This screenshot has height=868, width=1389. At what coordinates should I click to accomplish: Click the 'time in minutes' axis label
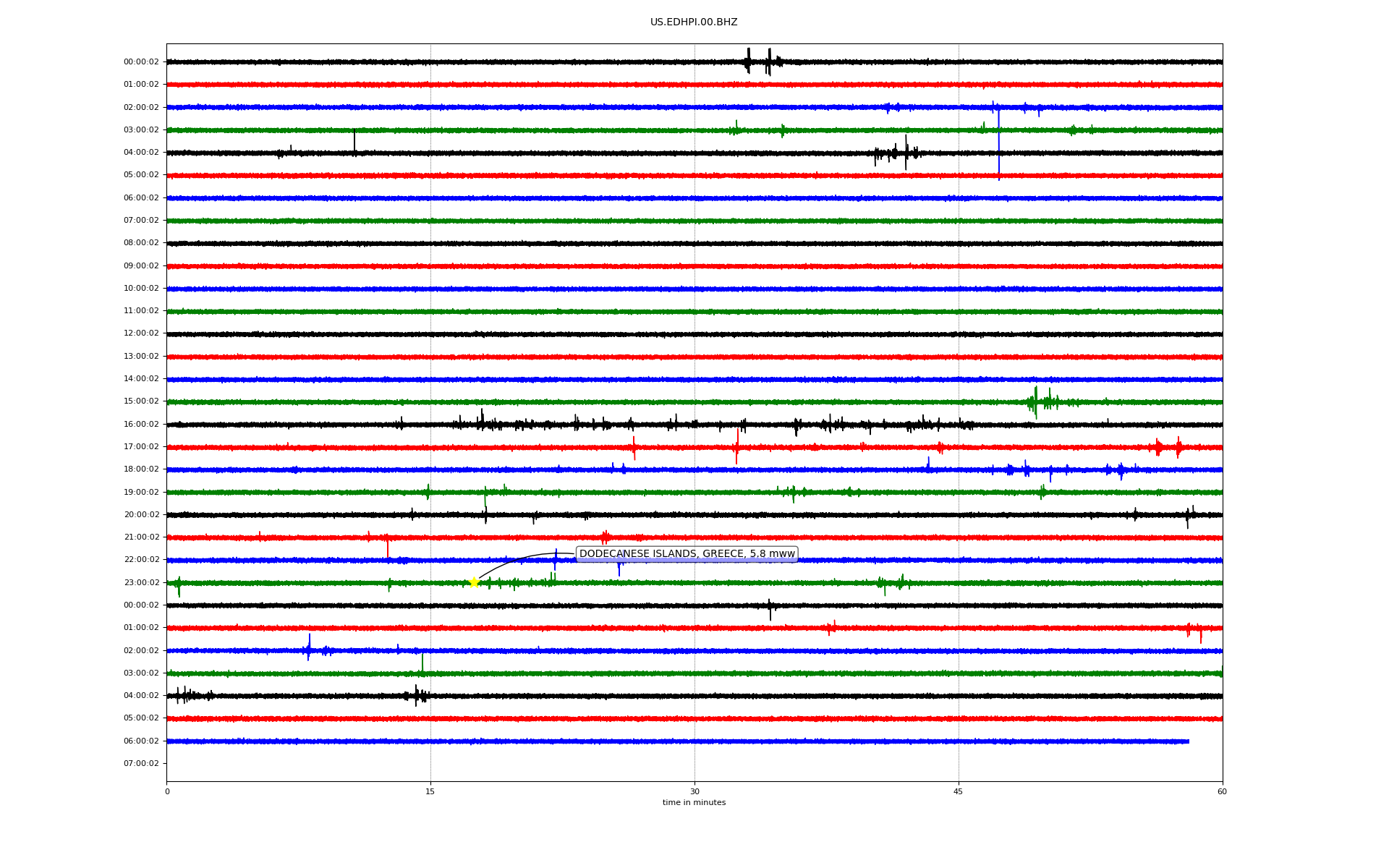tap(694, 803)
